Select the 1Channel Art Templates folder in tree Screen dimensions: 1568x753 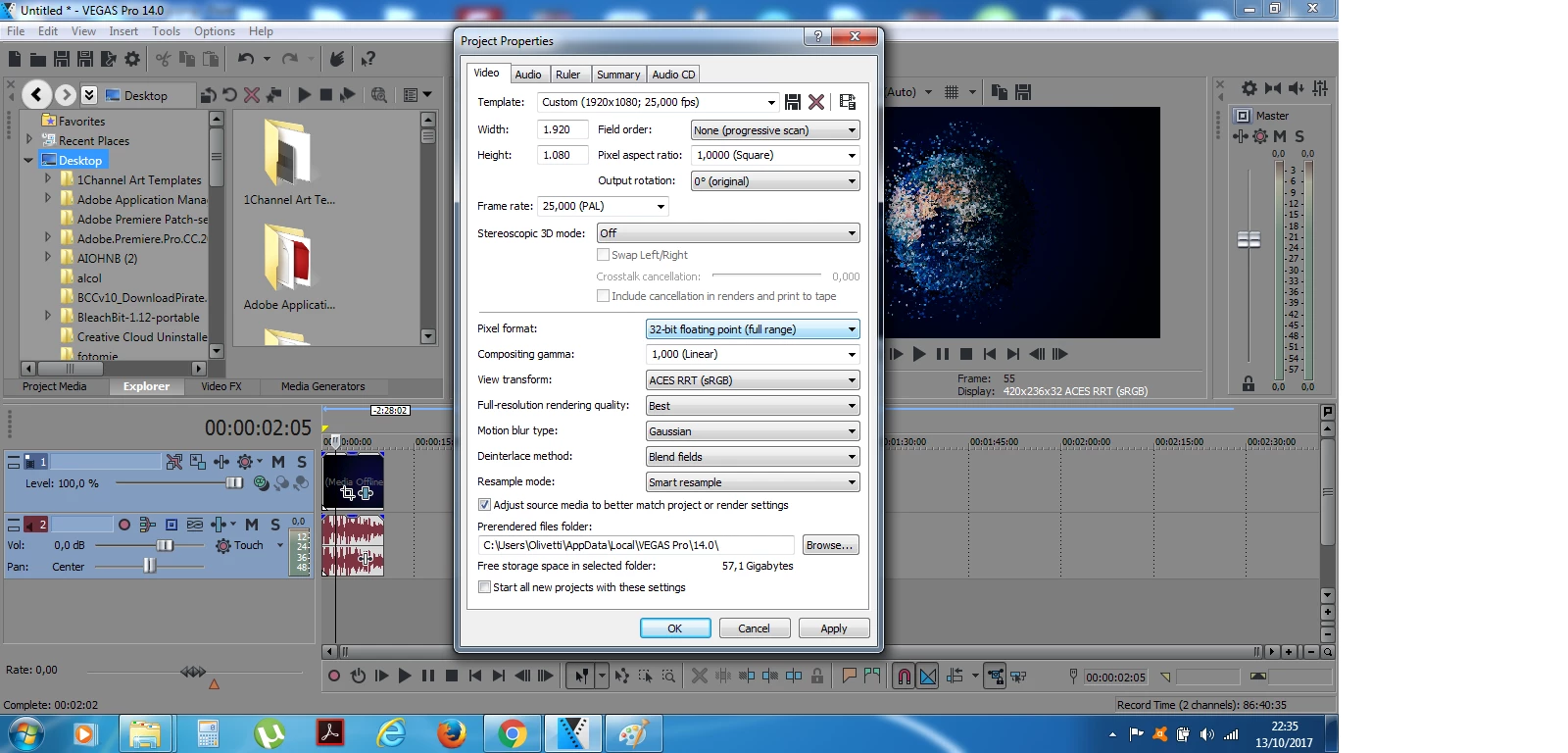pyautogui.click(x=139, y=180)
